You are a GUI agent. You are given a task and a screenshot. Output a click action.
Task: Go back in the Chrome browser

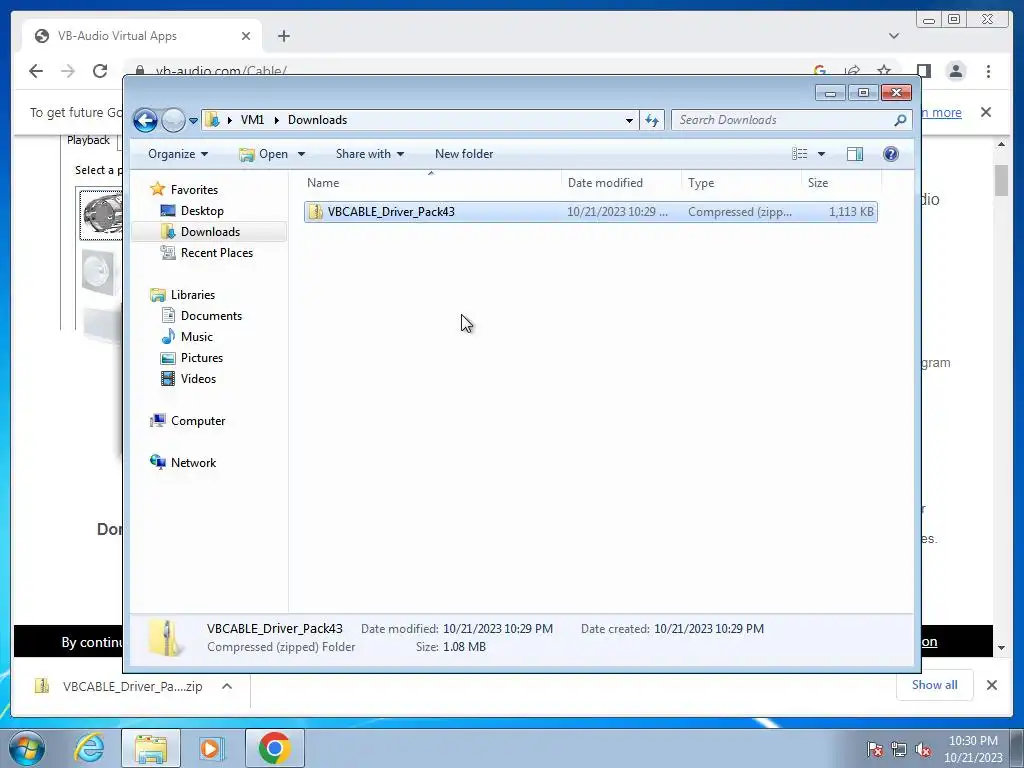(36, 71)
